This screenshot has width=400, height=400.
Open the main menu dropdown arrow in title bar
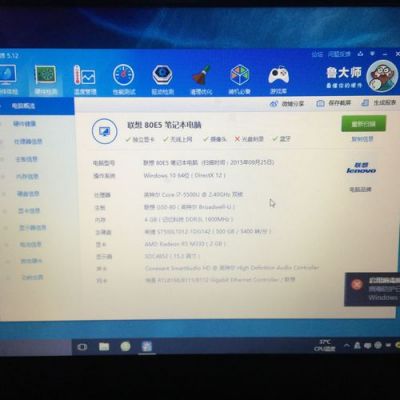coord(372,54)
